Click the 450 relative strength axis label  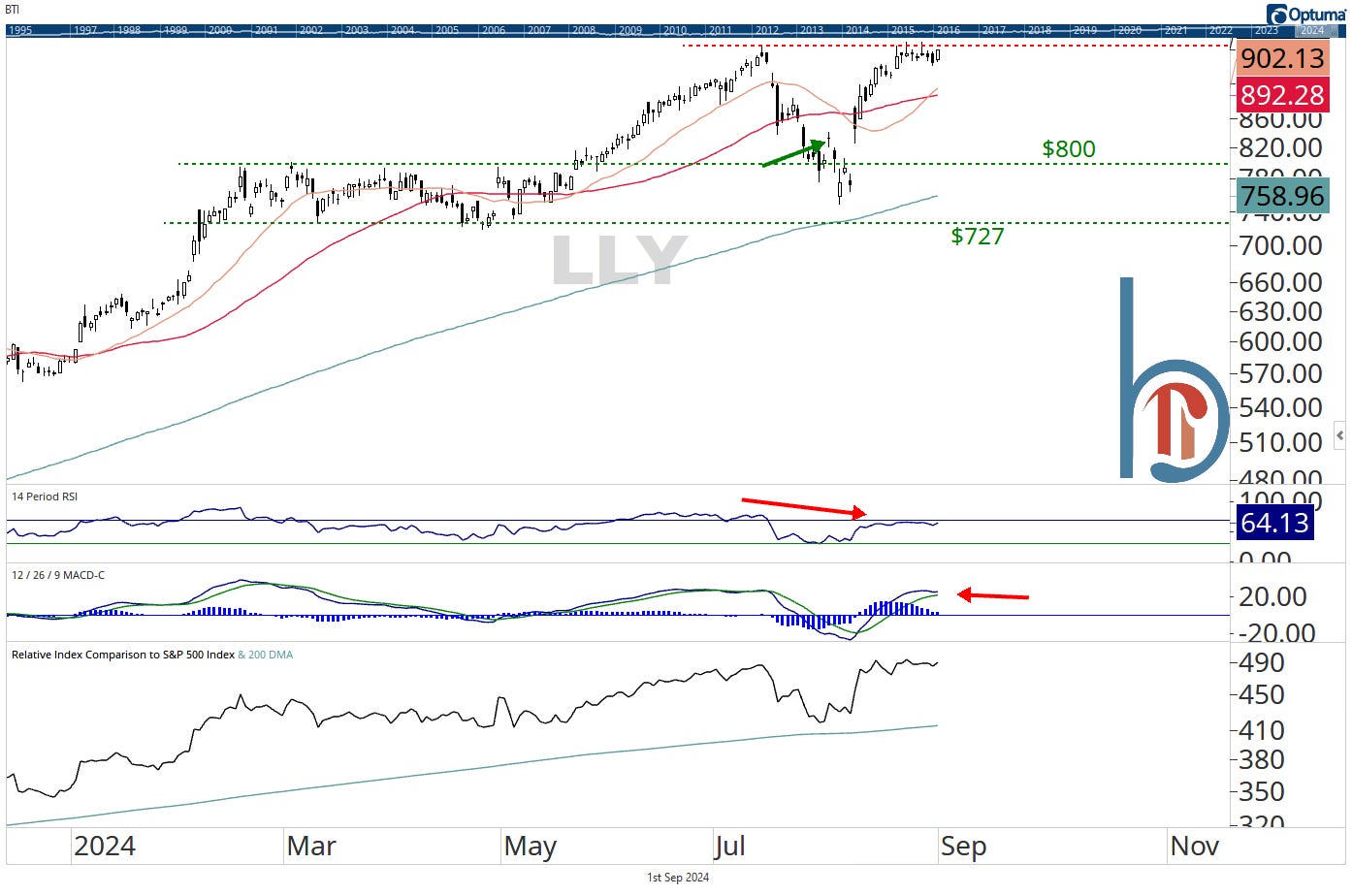tap(1262, 694)
